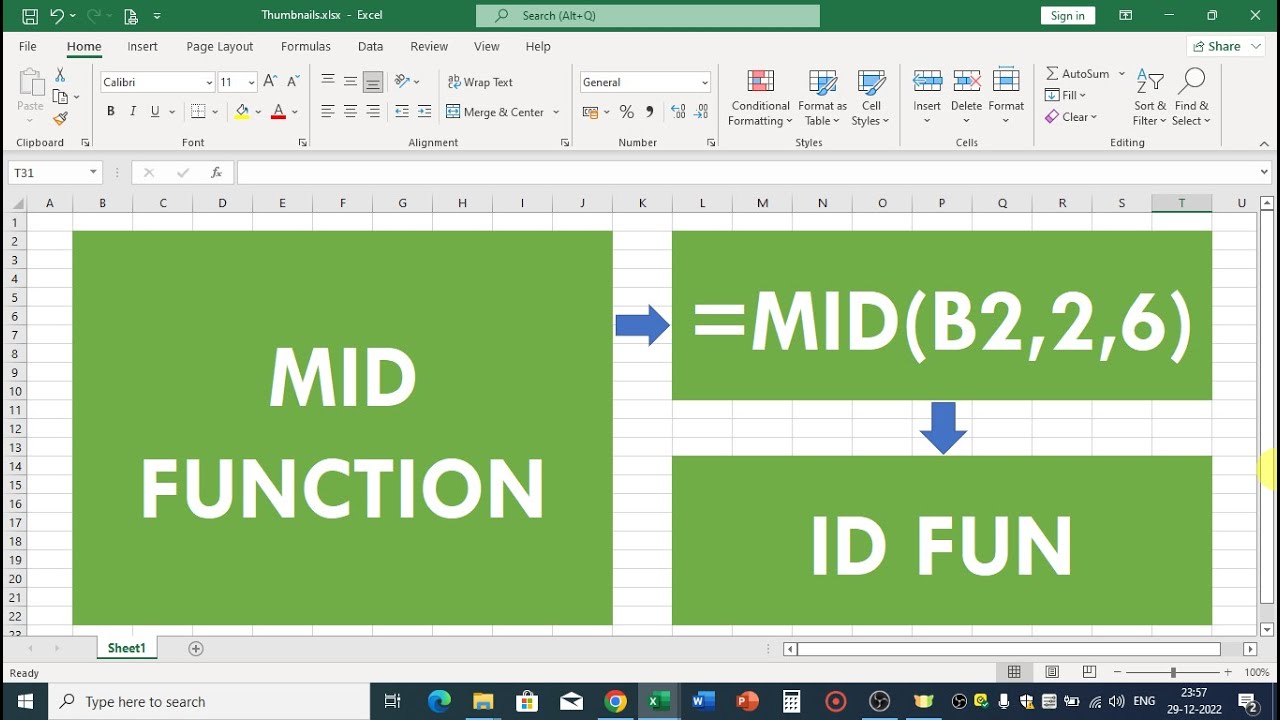The width and height of the screenshot is (1280, 720).
Task: Add a new sheet with plus icon
Action: (196, 649)
